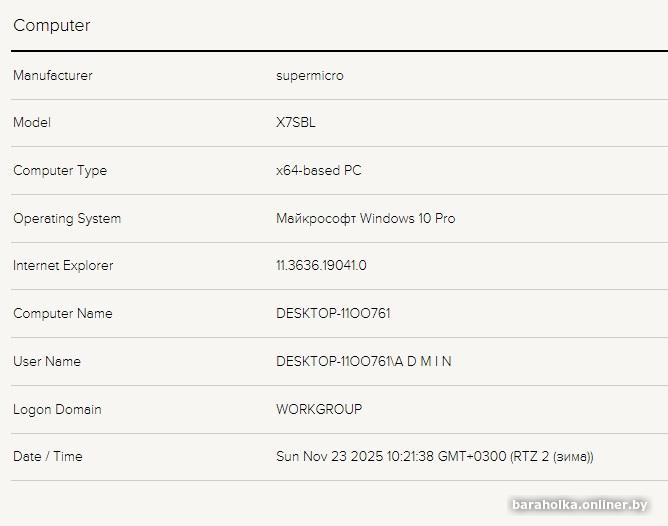668x526 pixels.
Task: Select the x64-based PC value
Action: (319, 171)
